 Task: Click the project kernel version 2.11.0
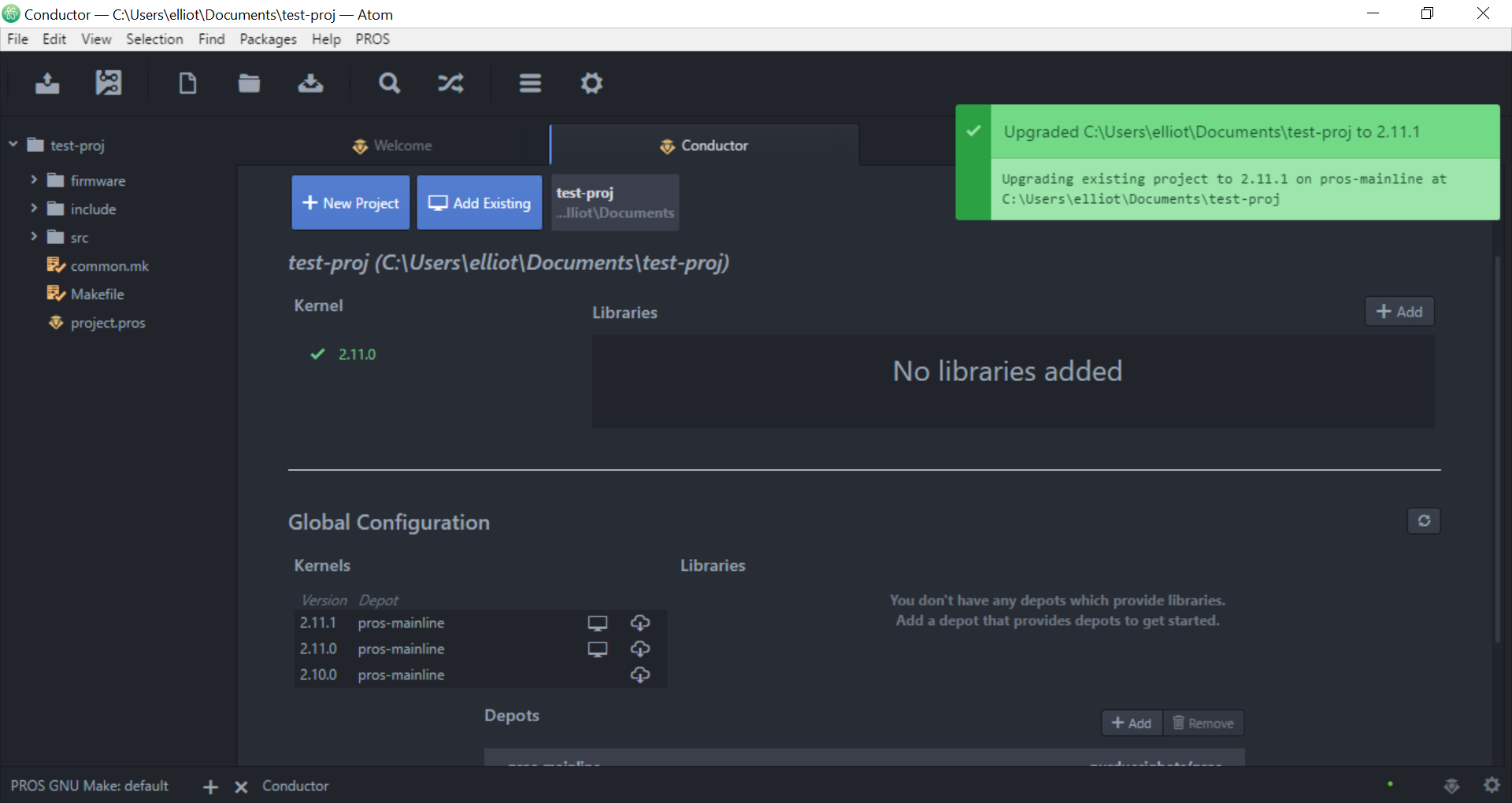[357, 354]
